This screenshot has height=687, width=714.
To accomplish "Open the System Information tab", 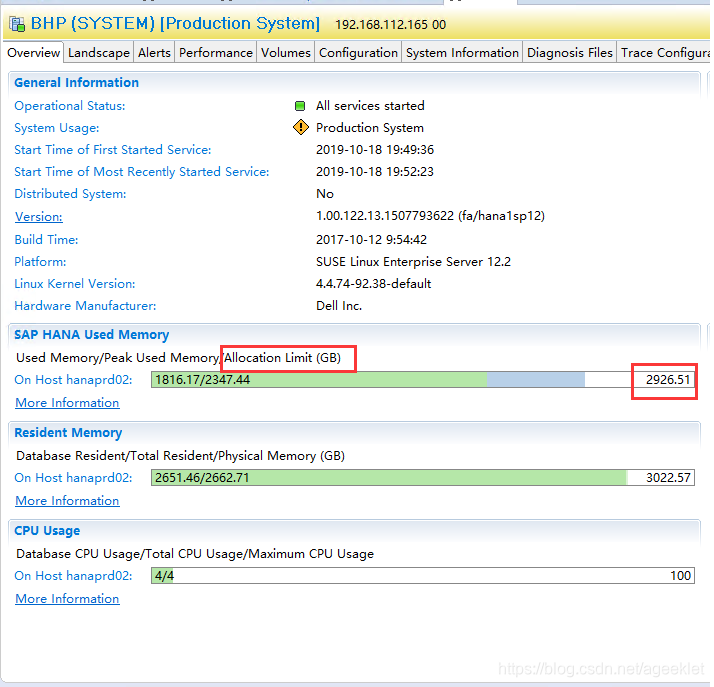I will pos(462,53).
